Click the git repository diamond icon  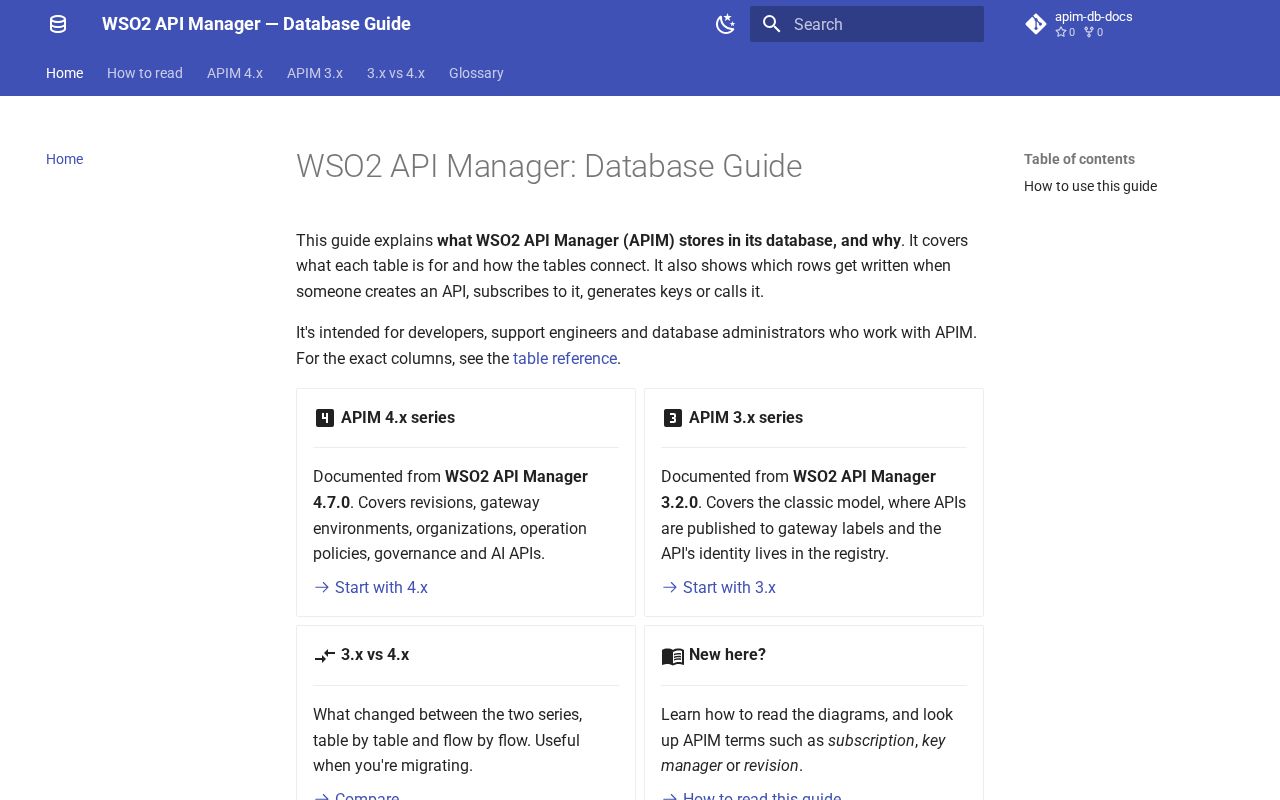click(1036, 24)
